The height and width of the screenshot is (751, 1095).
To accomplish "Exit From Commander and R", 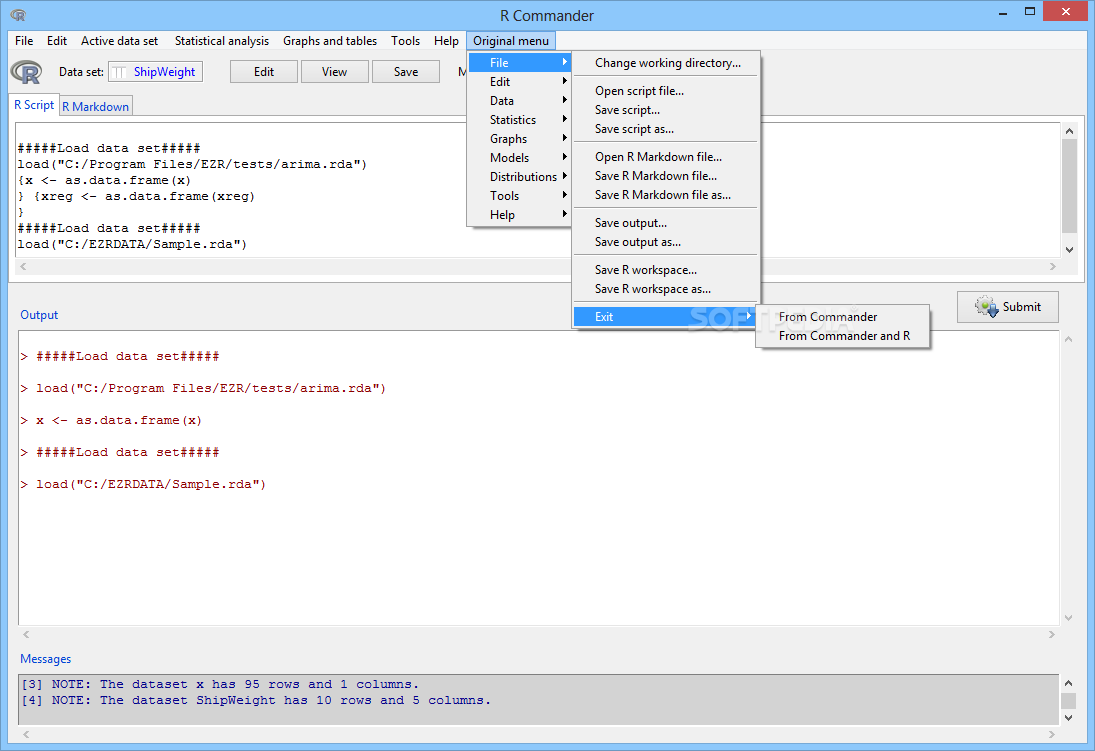I will click(x=843, y=336).
